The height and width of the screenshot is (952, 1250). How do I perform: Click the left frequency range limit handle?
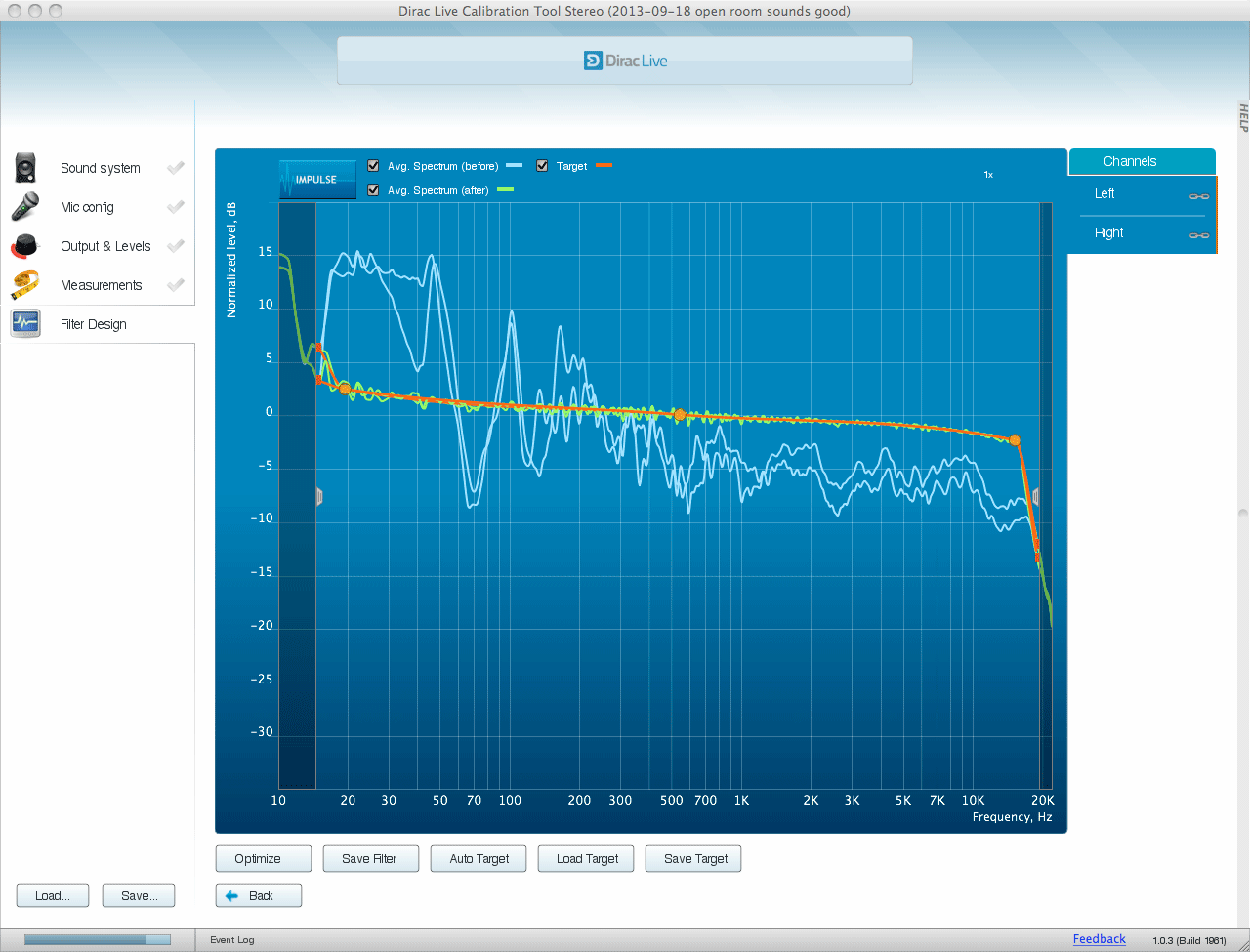click(x=319, y=497)
